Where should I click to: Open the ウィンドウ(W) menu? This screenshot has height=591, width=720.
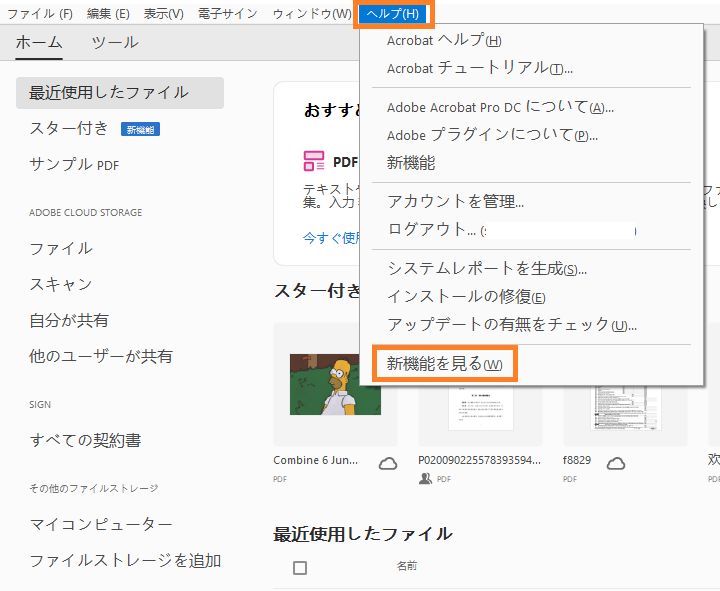coord(312,14)
